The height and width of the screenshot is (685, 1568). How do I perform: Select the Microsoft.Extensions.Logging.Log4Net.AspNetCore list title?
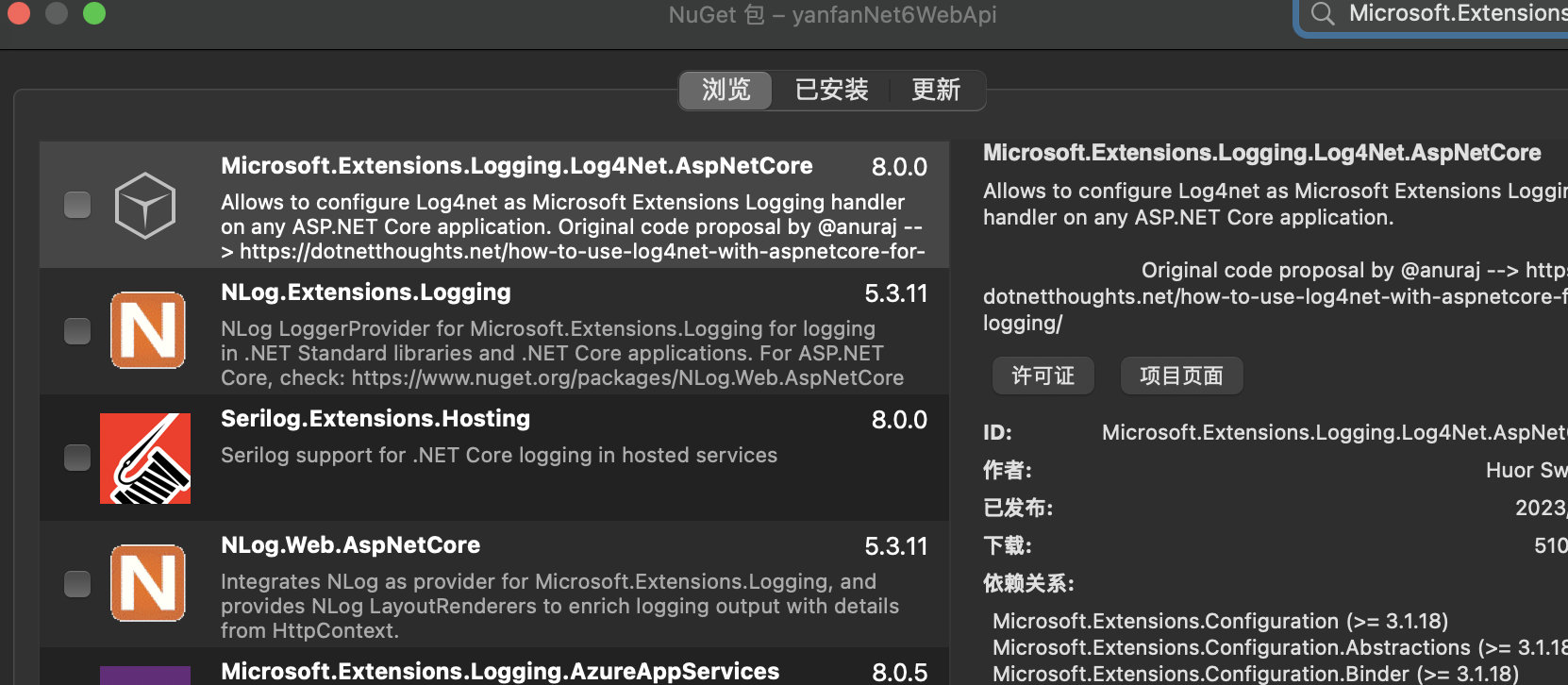coord(517,166)
